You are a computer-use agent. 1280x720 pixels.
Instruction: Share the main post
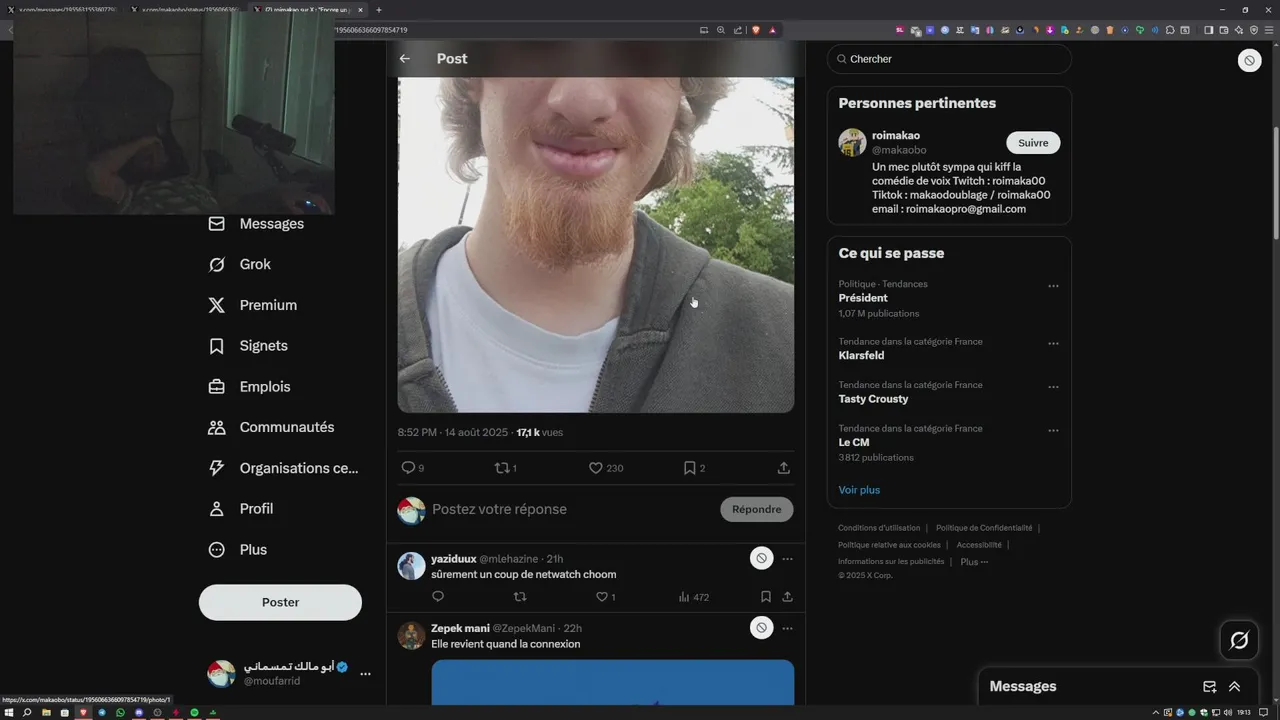[784, 468]
